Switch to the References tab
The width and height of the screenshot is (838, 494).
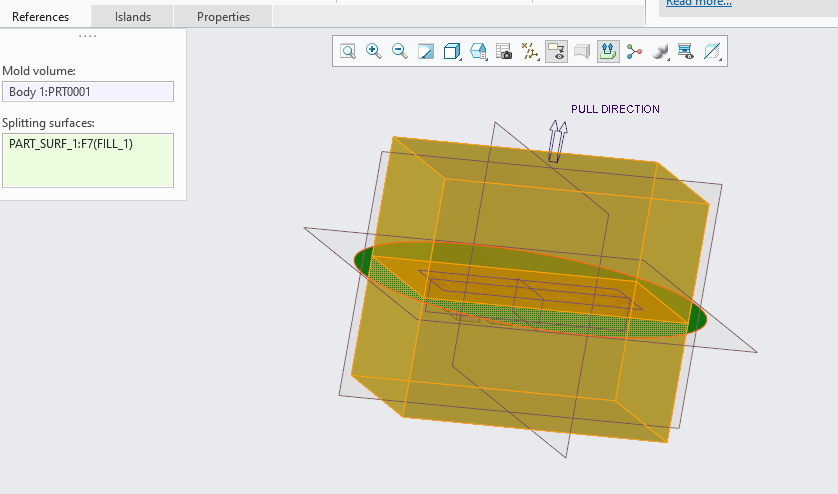pyautogui.click(x=41, y=17)
